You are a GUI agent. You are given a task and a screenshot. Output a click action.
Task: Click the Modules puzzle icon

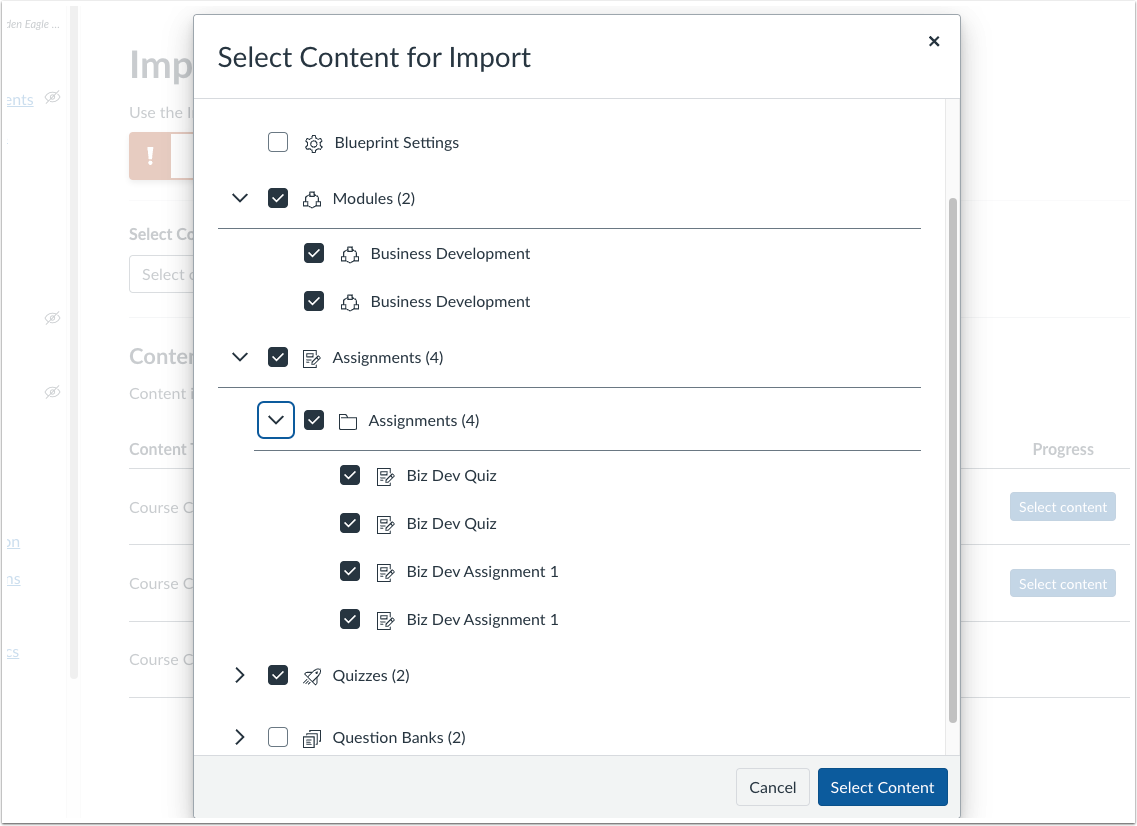coord(313,198)
